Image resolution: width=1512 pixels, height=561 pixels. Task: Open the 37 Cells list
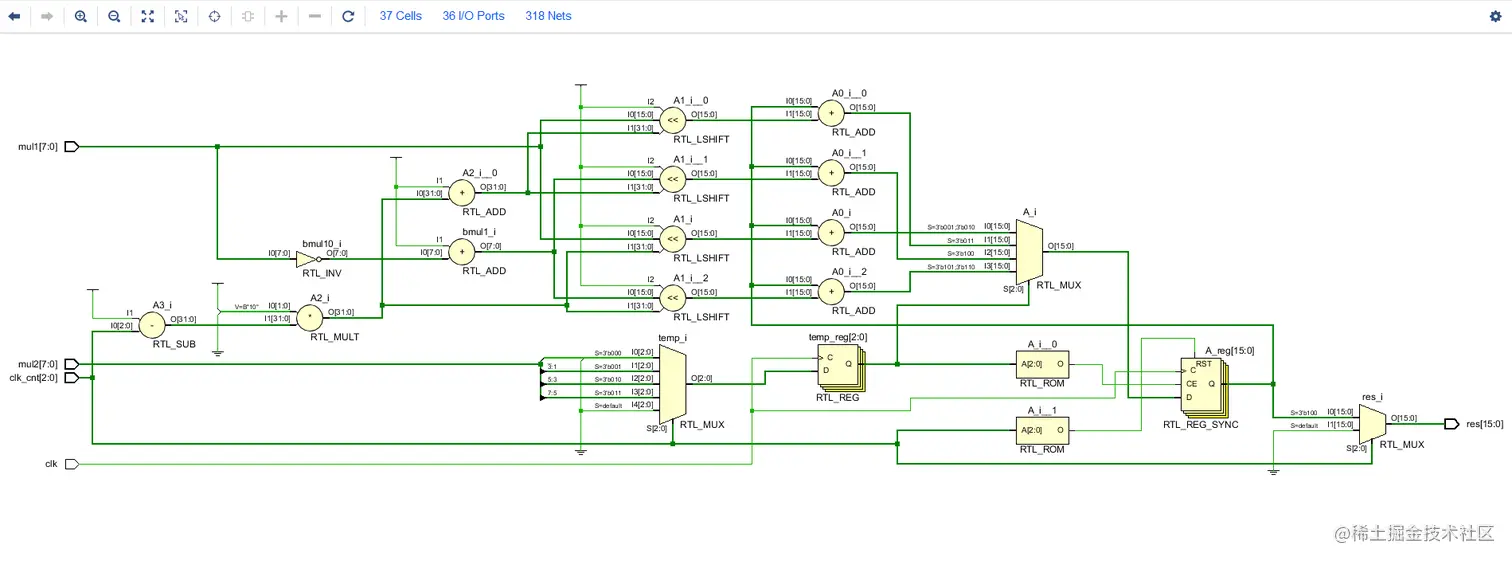pos(401,16)
